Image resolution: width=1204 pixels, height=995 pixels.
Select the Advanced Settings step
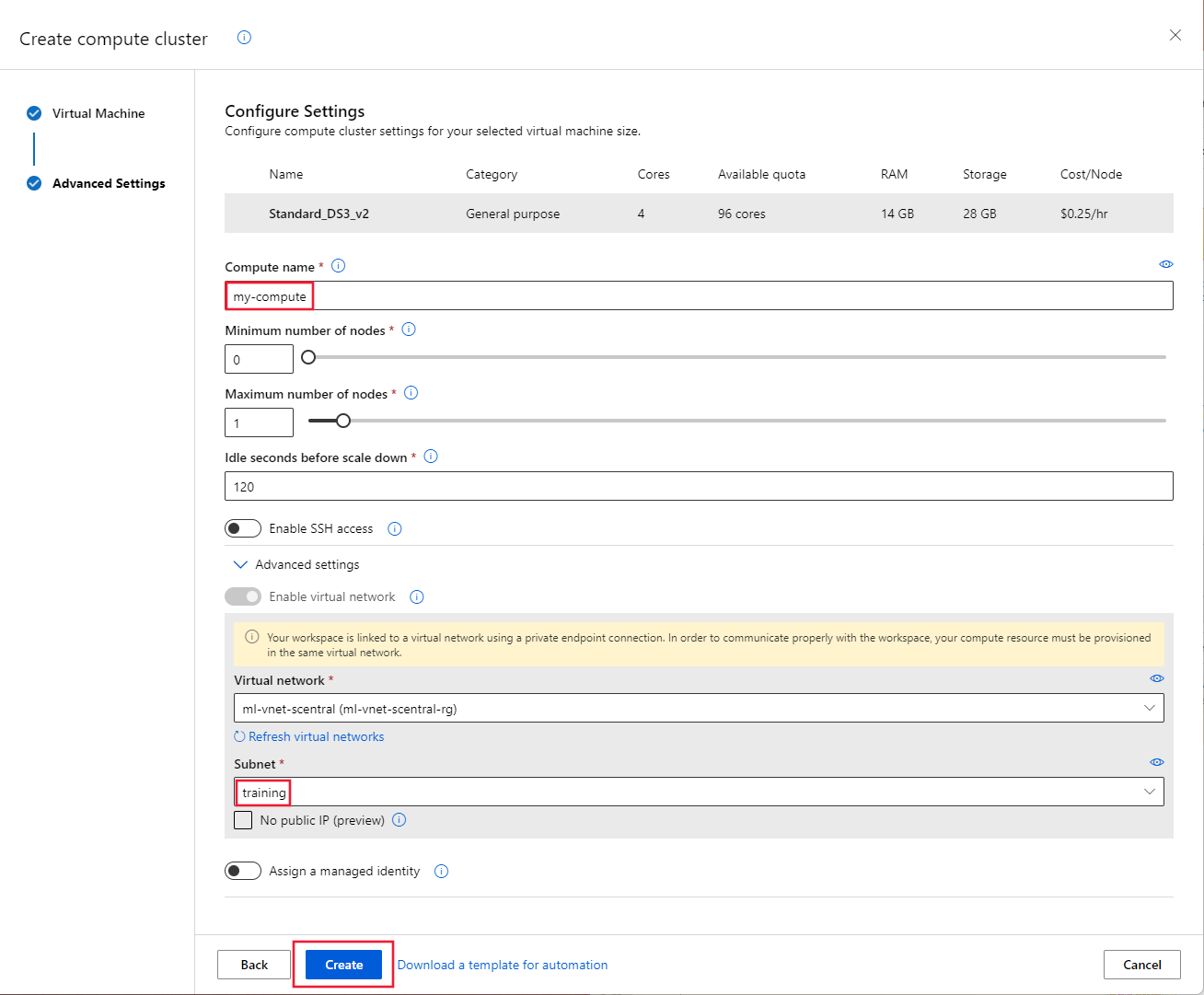(x=109, y=183)
